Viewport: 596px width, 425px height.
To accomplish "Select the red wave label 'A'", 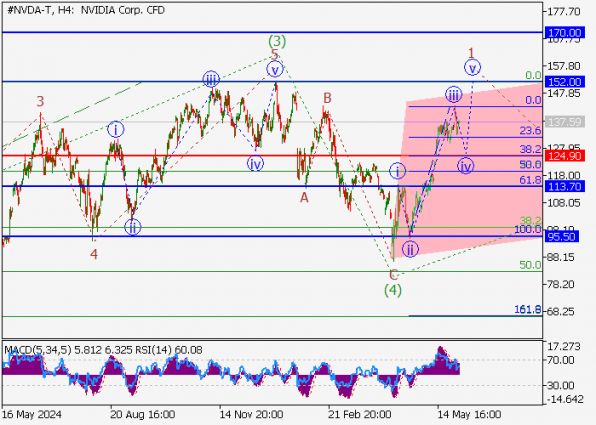I will click(x=304, y=198).
